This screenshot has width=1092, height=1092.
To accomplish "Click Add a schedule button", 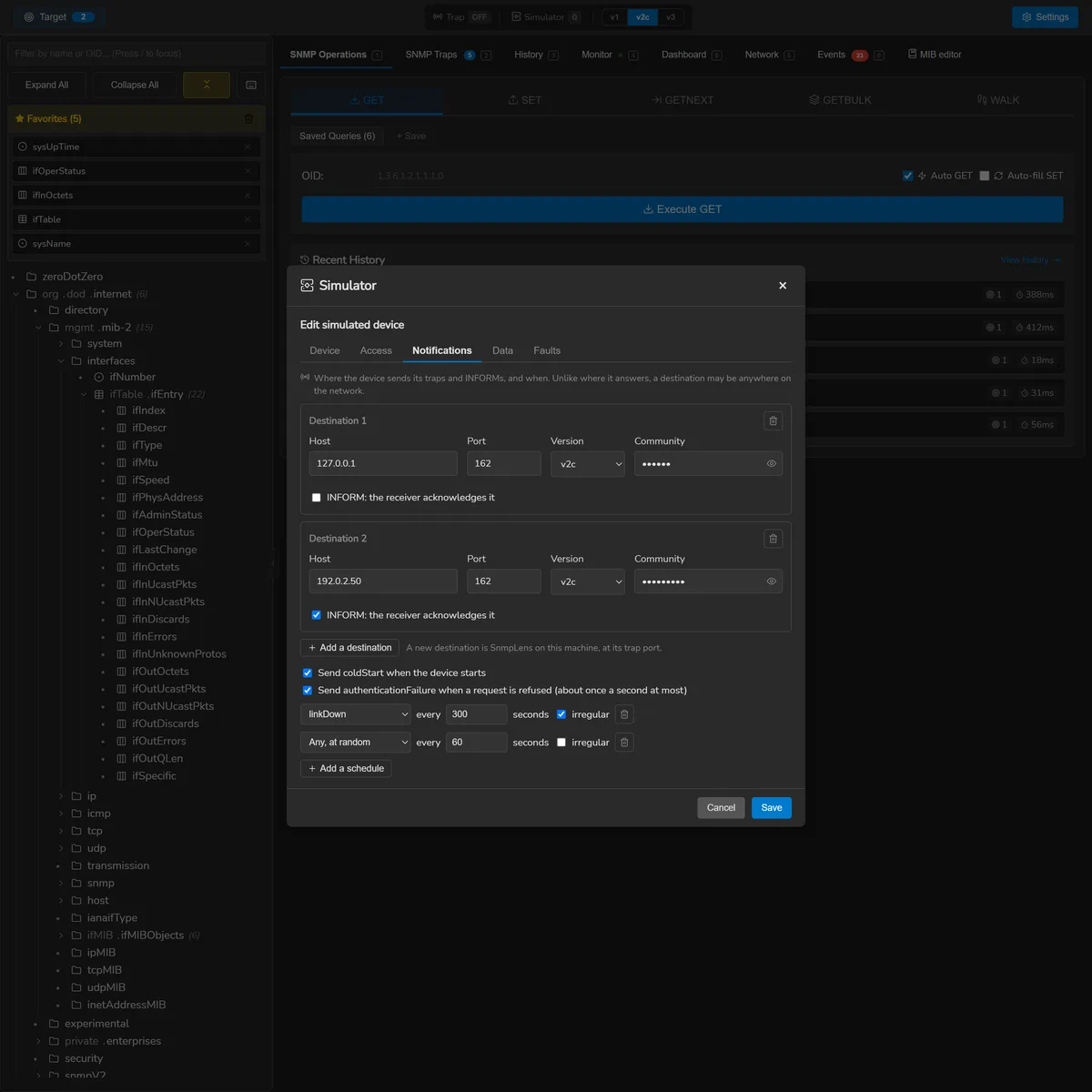I will click(x=346, y=769).
